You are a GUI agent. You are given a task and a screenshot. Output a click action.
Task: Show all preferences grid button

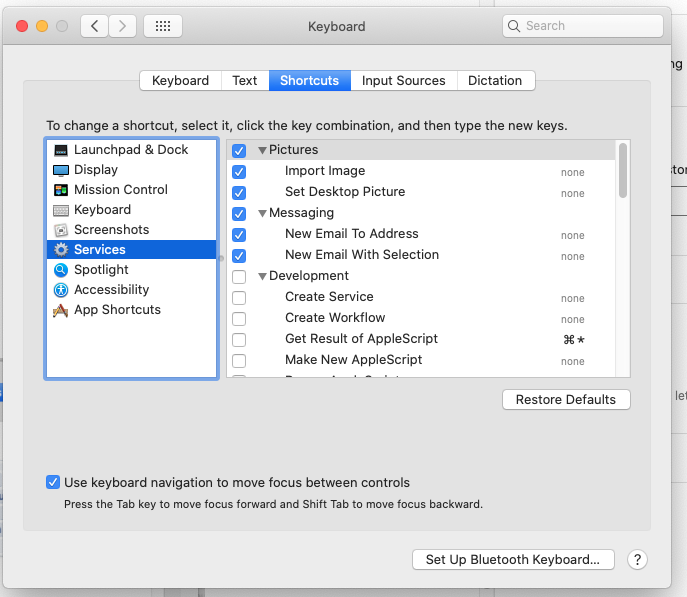pos(163,26)
